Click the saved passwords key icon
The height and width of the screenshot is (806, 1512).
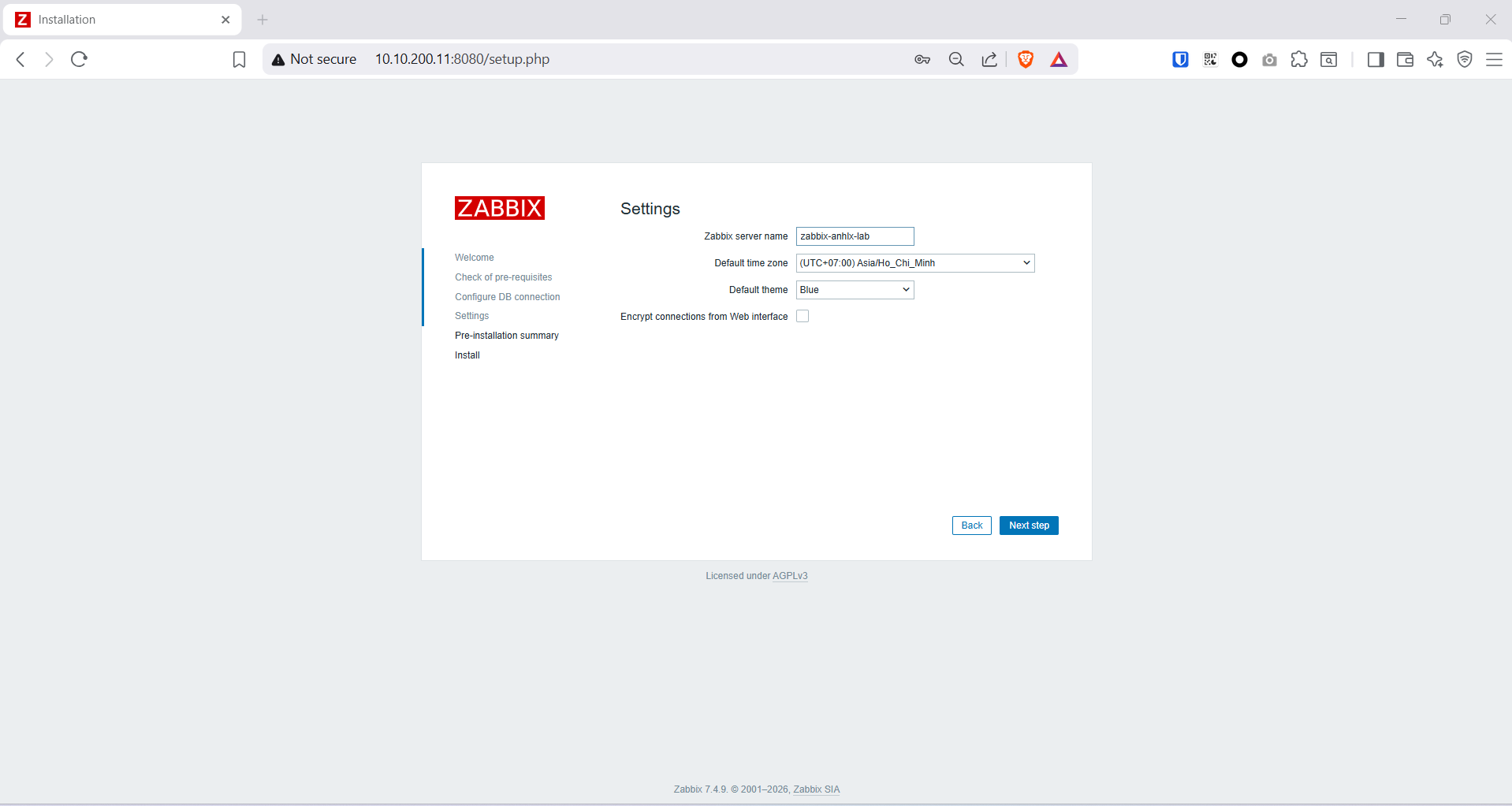click(x=922, y=59)
